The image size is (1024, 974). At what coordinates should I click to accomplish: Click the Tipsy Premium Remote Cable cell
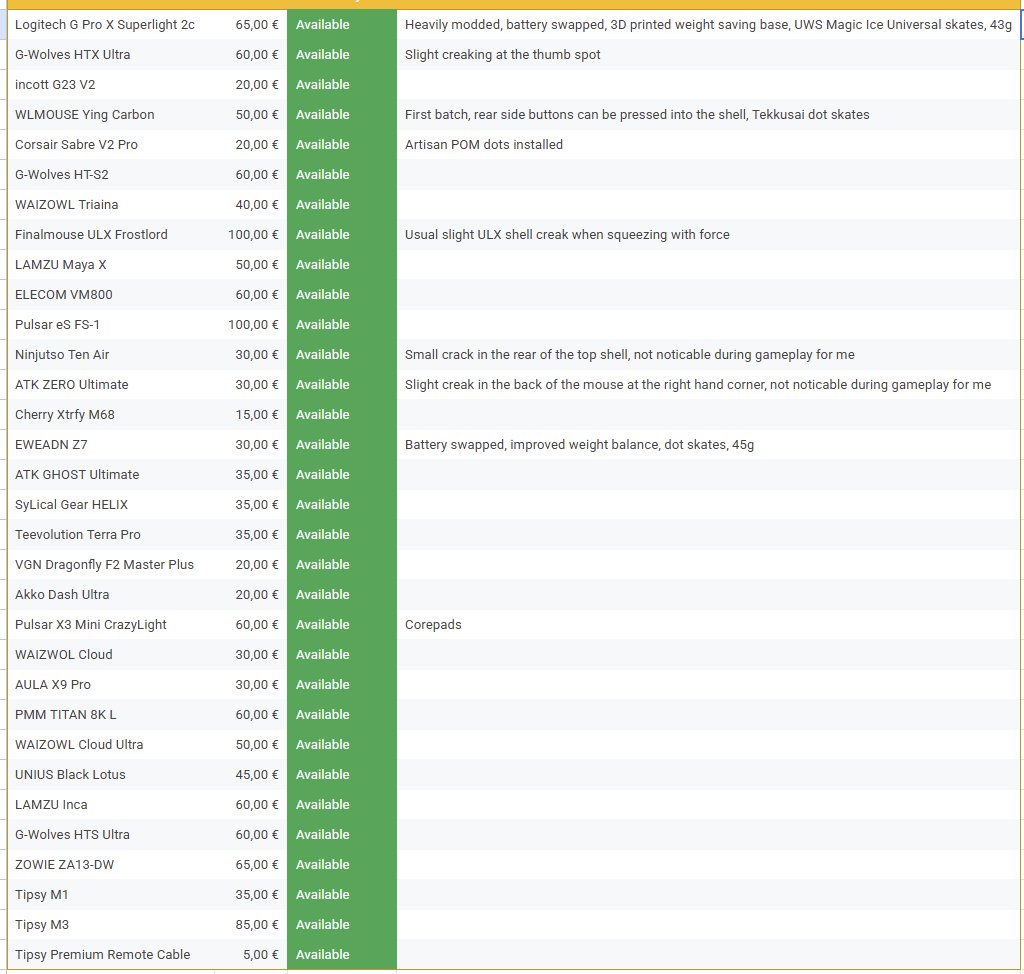coord(111,956)
